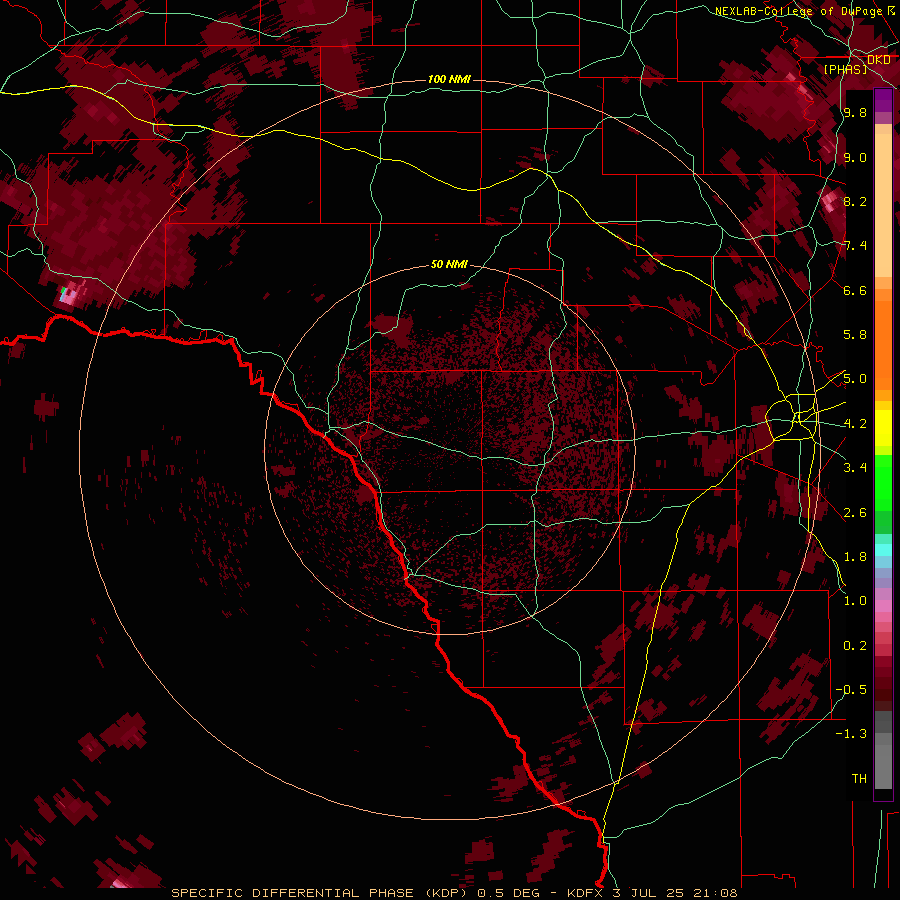The image size is (900, 900).
Task: Click the 1.0 legend value
Action: (855, 601)
